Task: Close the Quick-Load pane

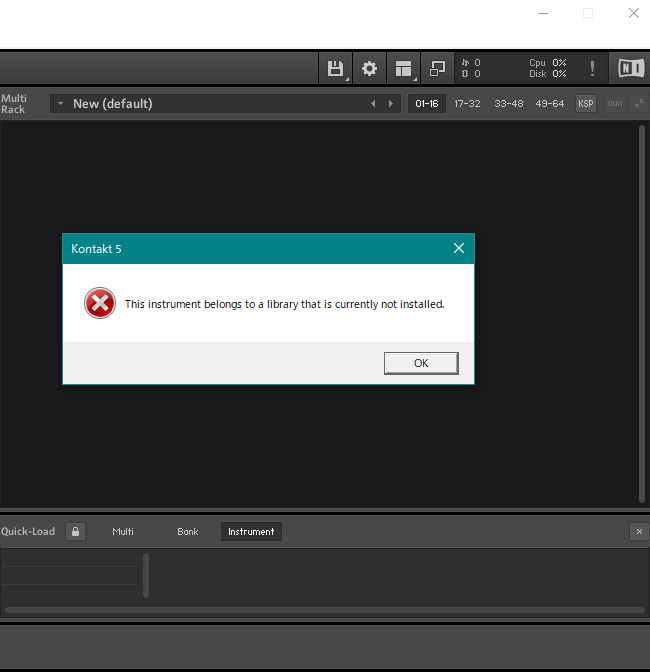Action: click(639, 532)
